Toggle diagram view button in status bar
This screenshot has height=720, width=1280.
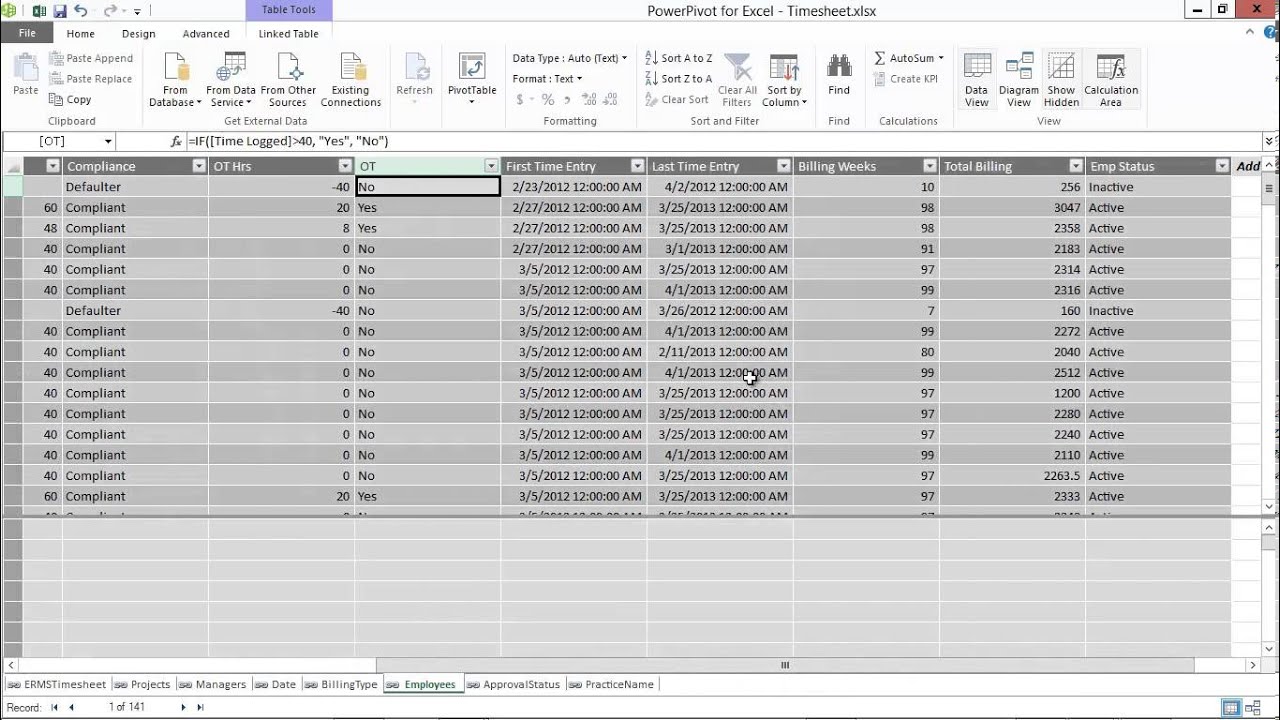[x=1253, y=708]
